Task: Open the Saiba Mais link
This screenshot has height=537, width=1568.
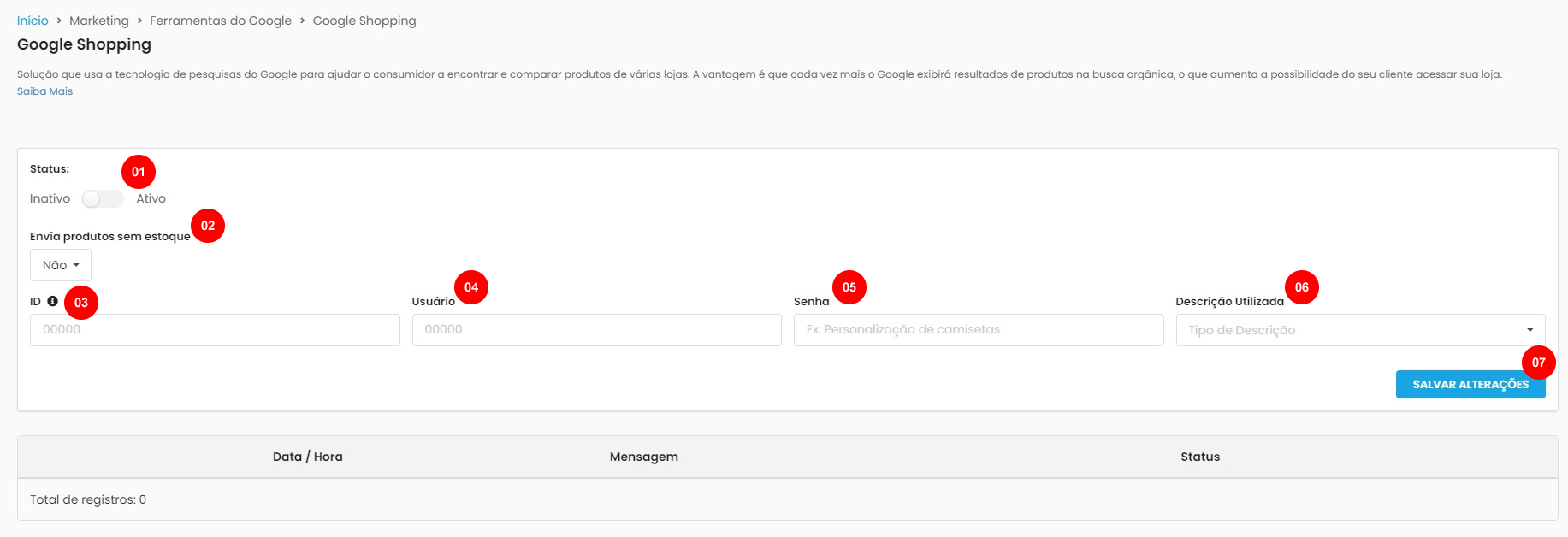Action: point(44,91)
